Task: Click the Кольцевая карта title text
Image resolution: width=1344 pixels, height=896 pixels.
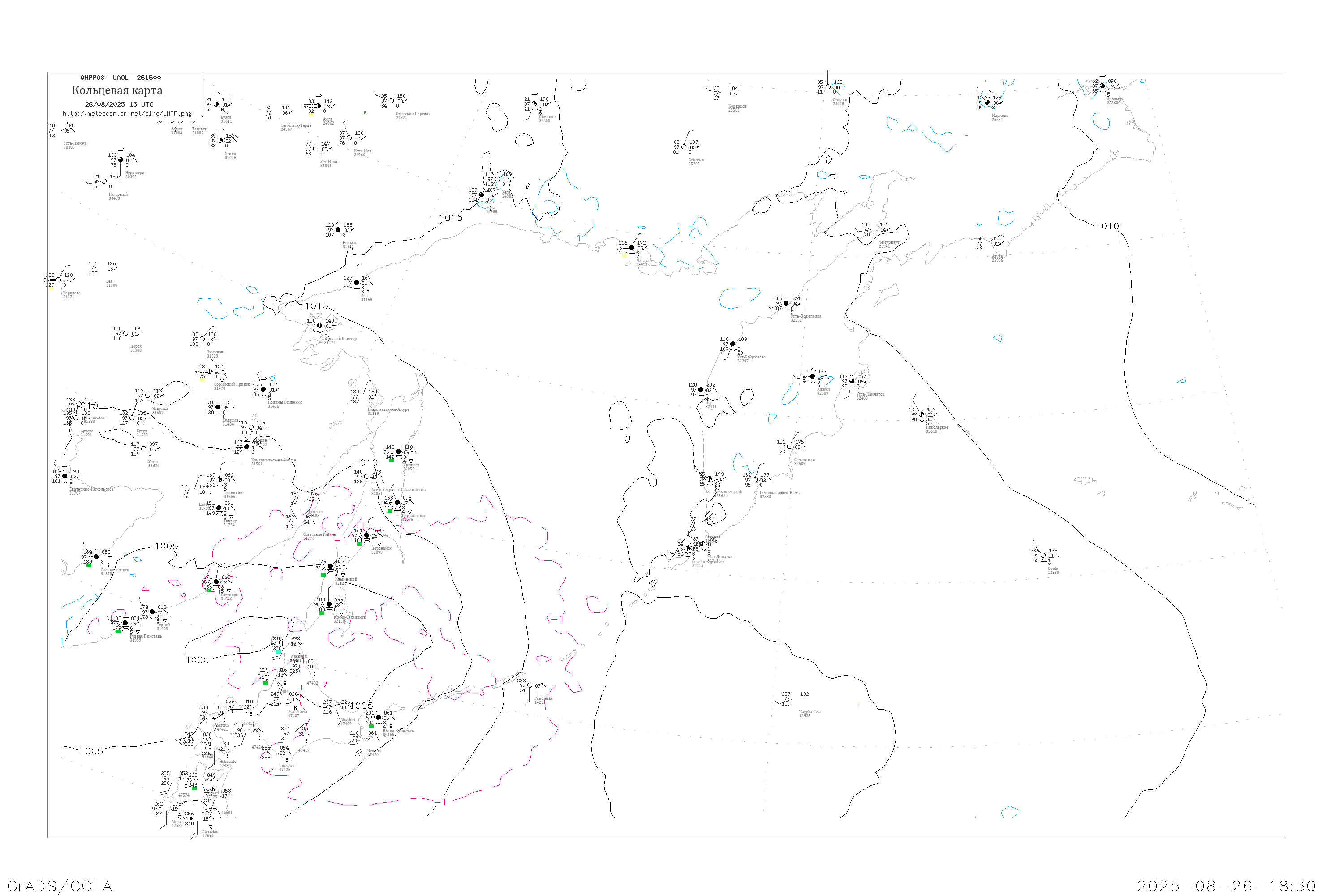Action: [x=117, y=90]
